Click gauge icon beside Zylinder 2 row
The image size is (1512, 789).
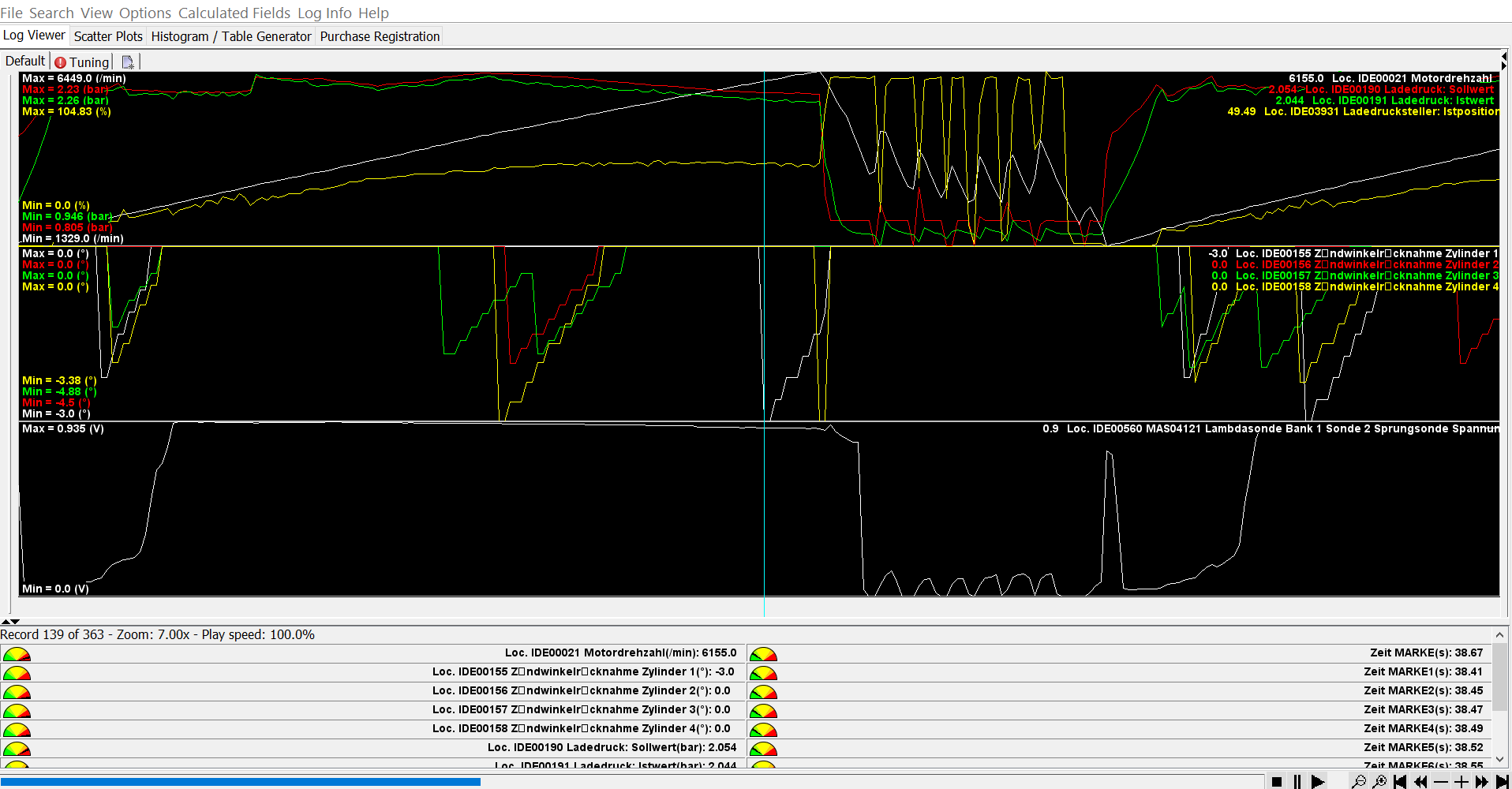point(17,692)
